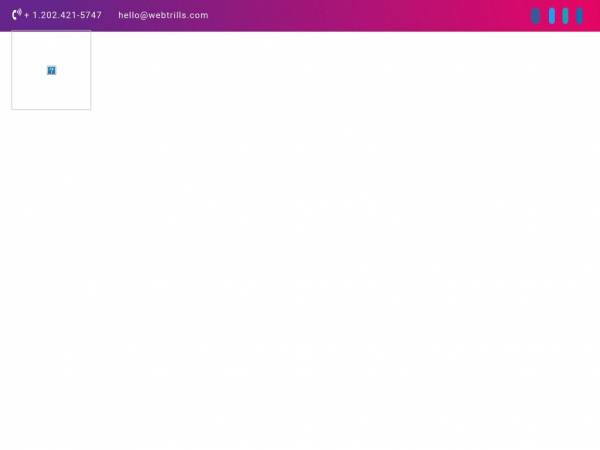
Task: Open the last blue social icon
Action: tap(580, 16)
